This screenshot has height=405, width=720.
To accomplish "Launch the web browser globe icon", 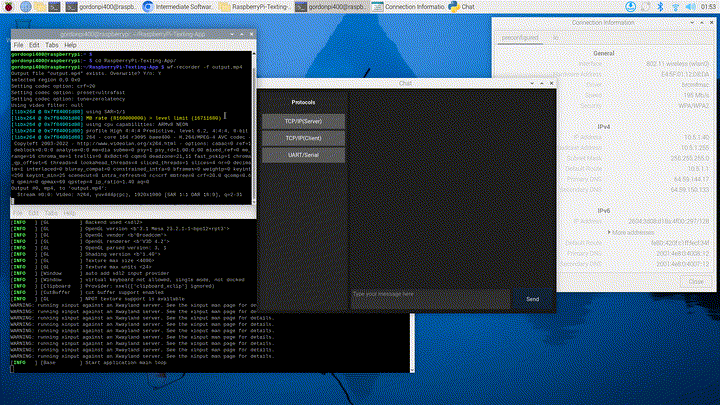I will [x=26, y=6].
